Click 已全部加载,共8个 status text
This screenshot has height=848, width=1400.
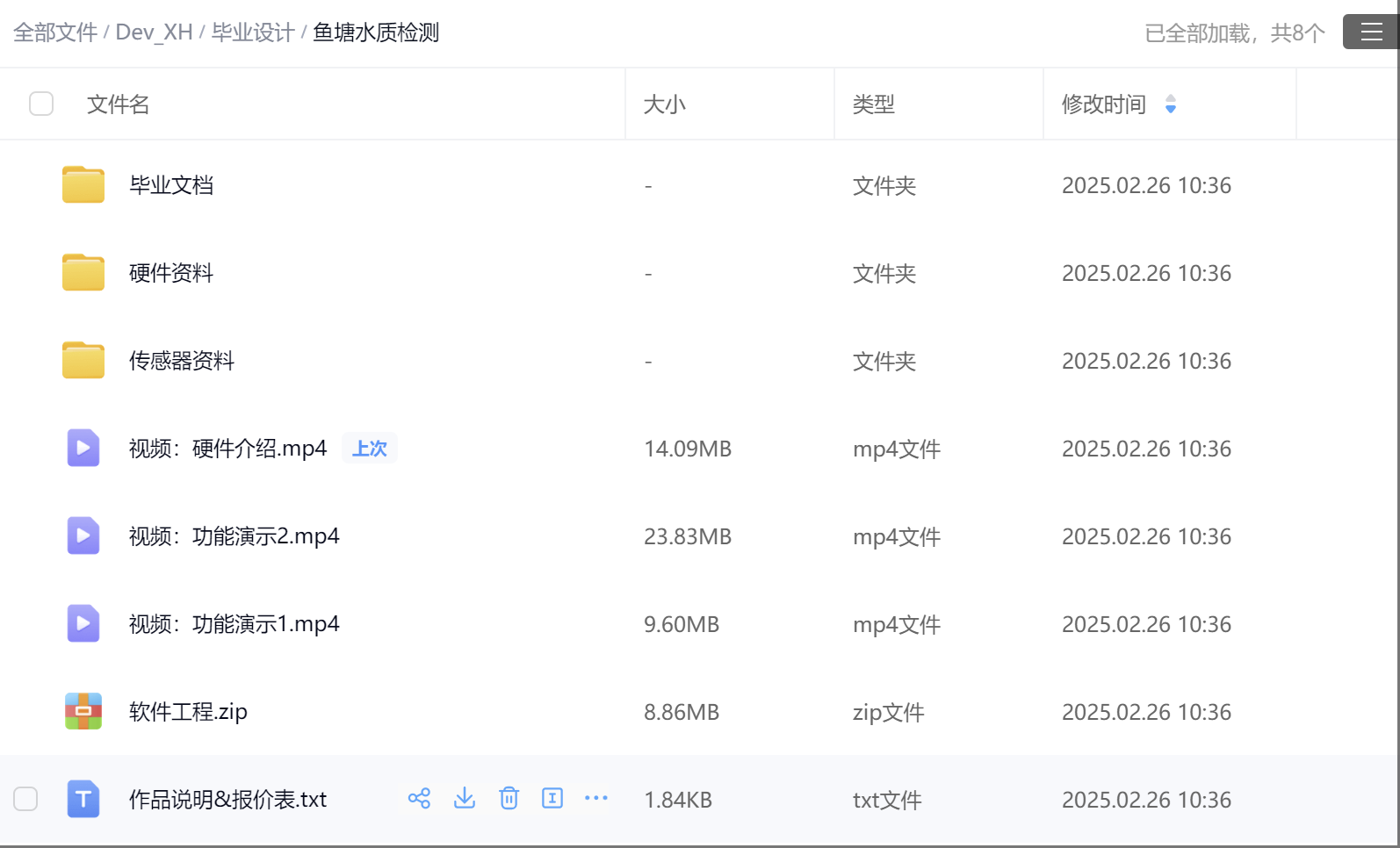1235,33
